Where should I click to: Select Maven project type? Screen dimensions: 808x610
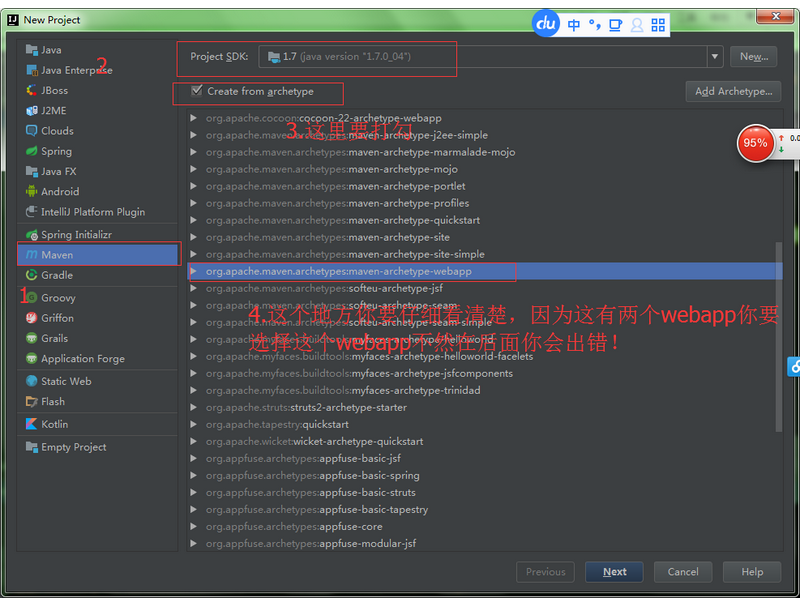click(98, 255)
